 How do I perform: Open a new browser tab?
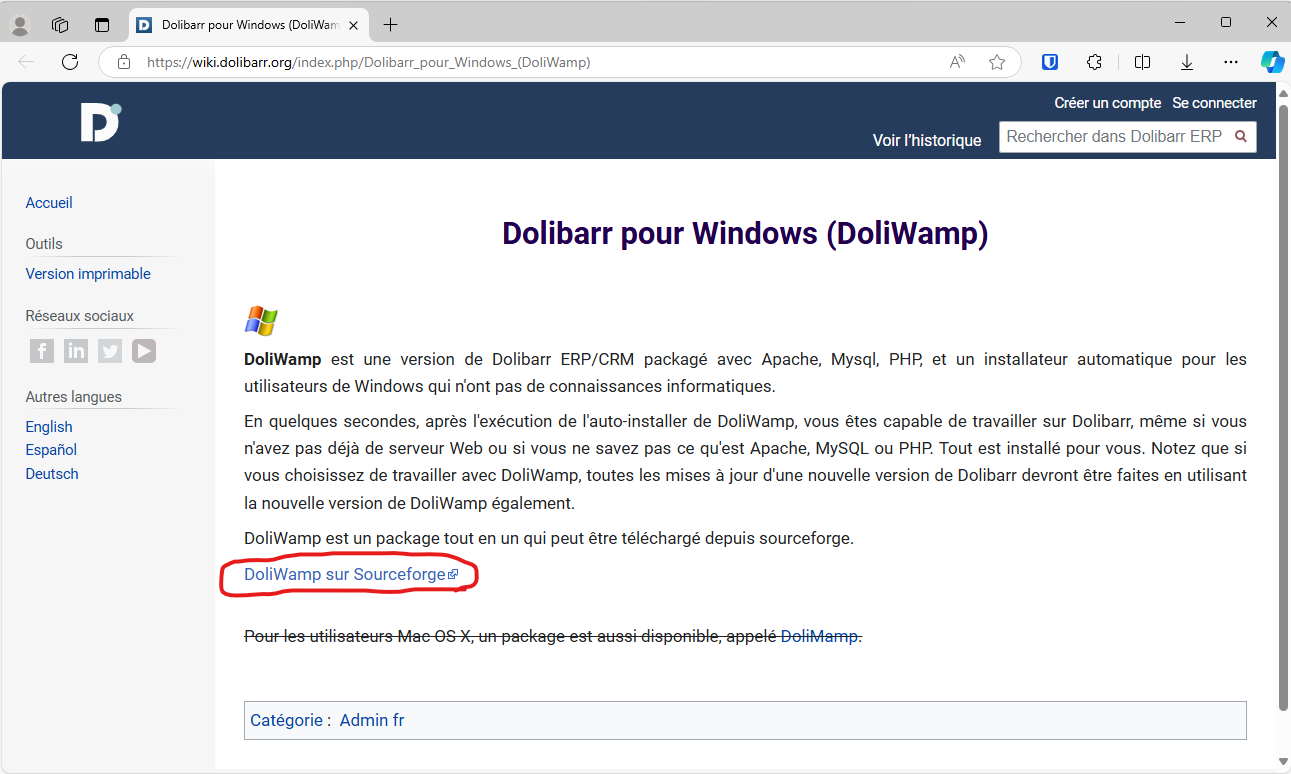click(x=390, y=24)
